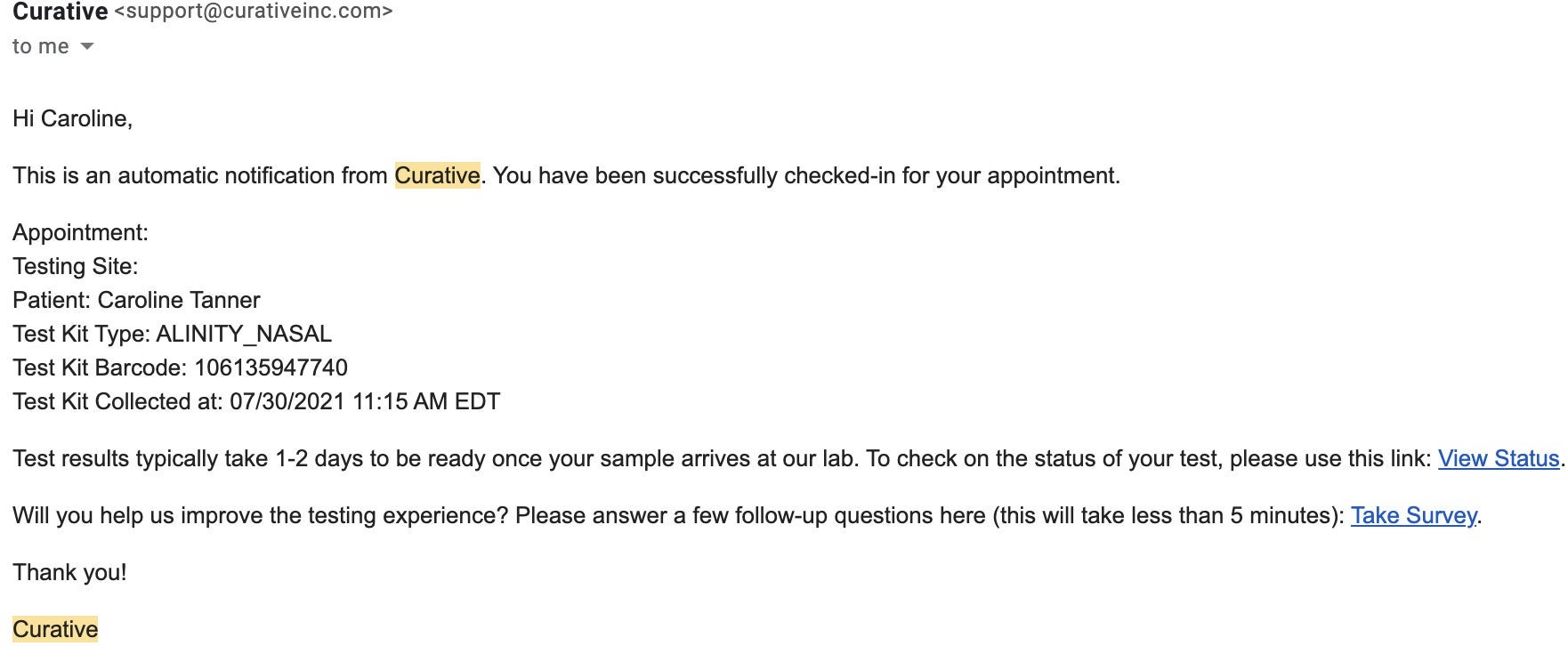Click the 'to me' recipient text
Screen dimensions: 1568x646
coord(41,46)
